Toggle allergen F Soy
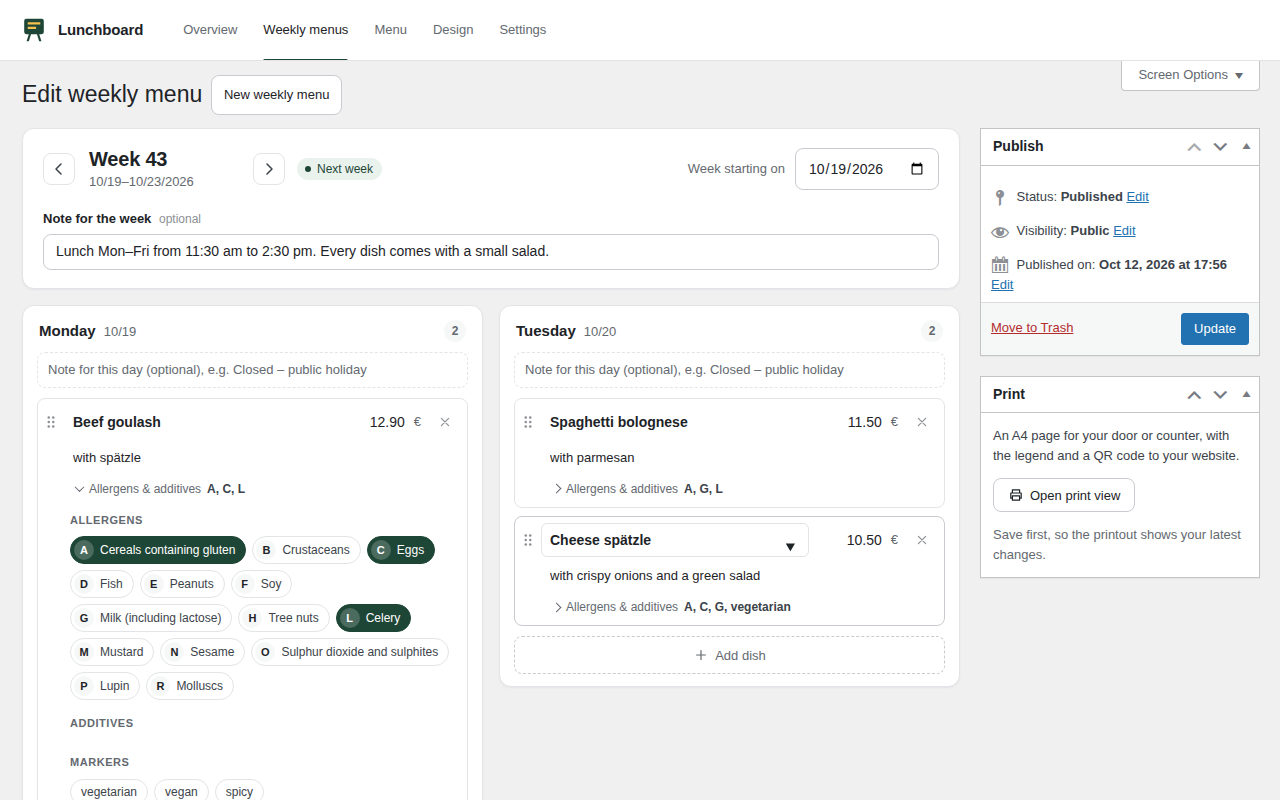The width and height of the screenshot is (1280, 800). (x=261, y=584)
